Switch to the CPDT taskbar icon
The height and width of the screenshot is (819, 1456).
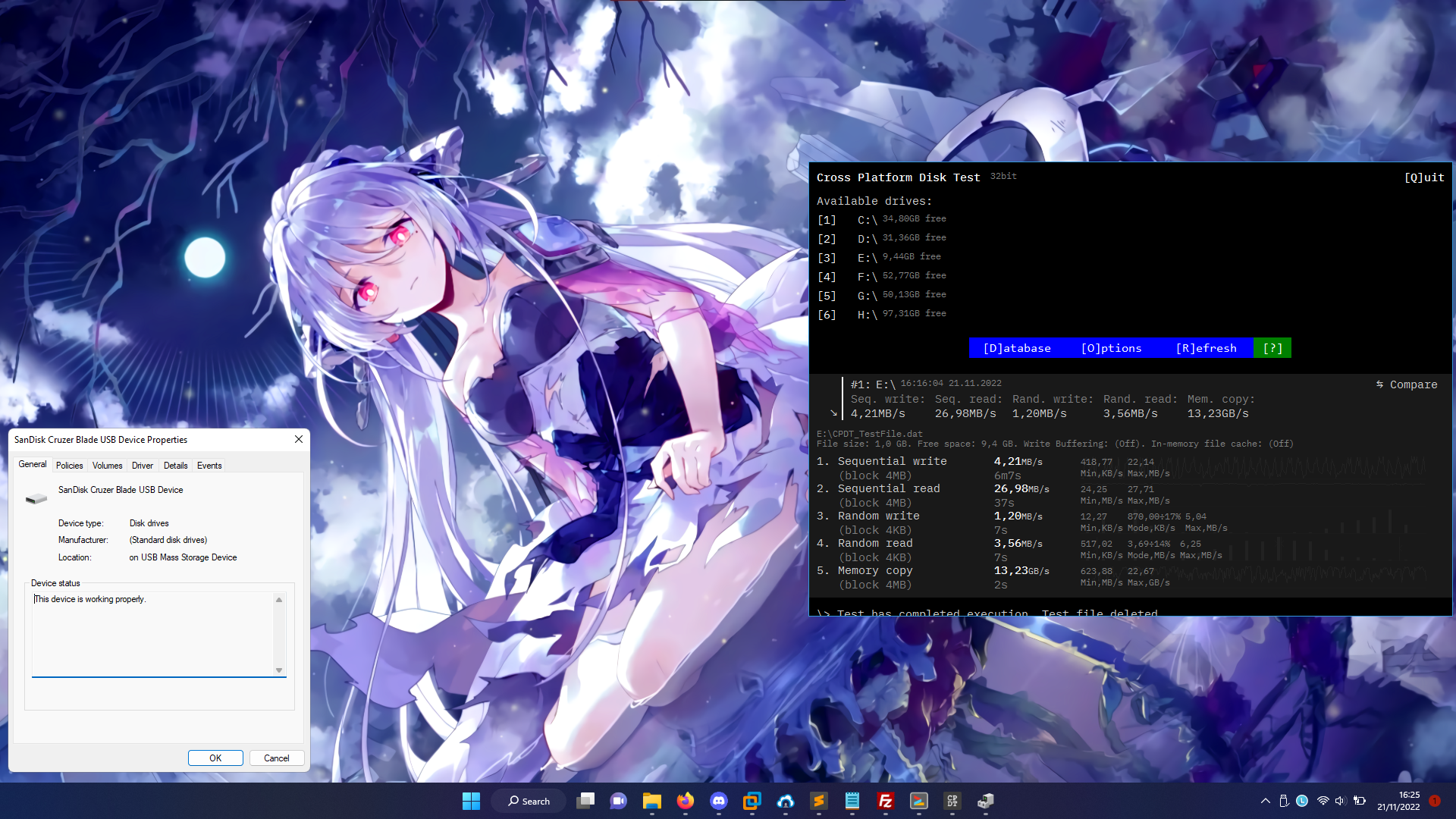pos(952,801)
